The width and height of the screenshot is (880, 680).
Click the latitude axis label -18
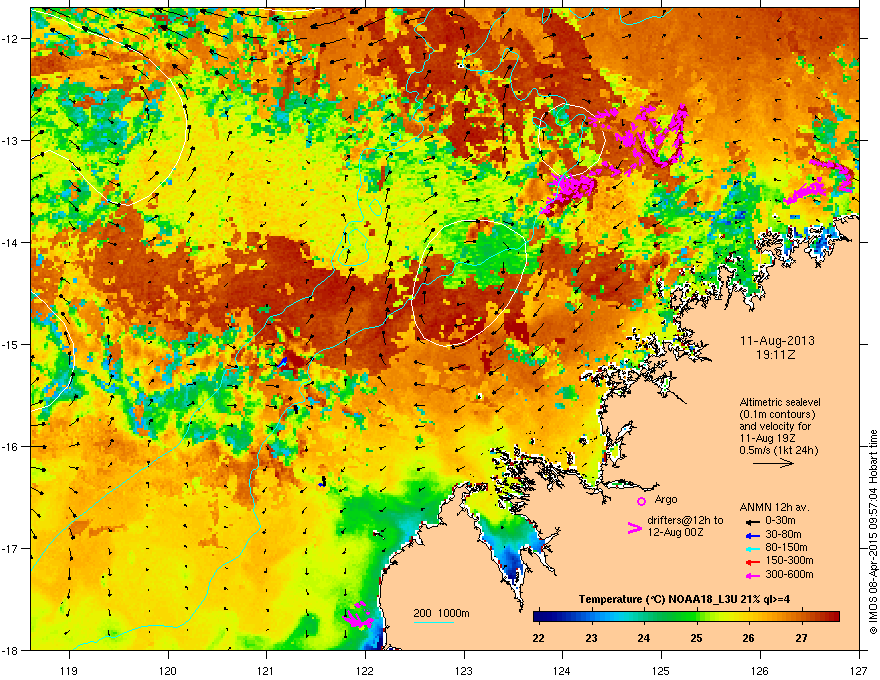point(10,650)
